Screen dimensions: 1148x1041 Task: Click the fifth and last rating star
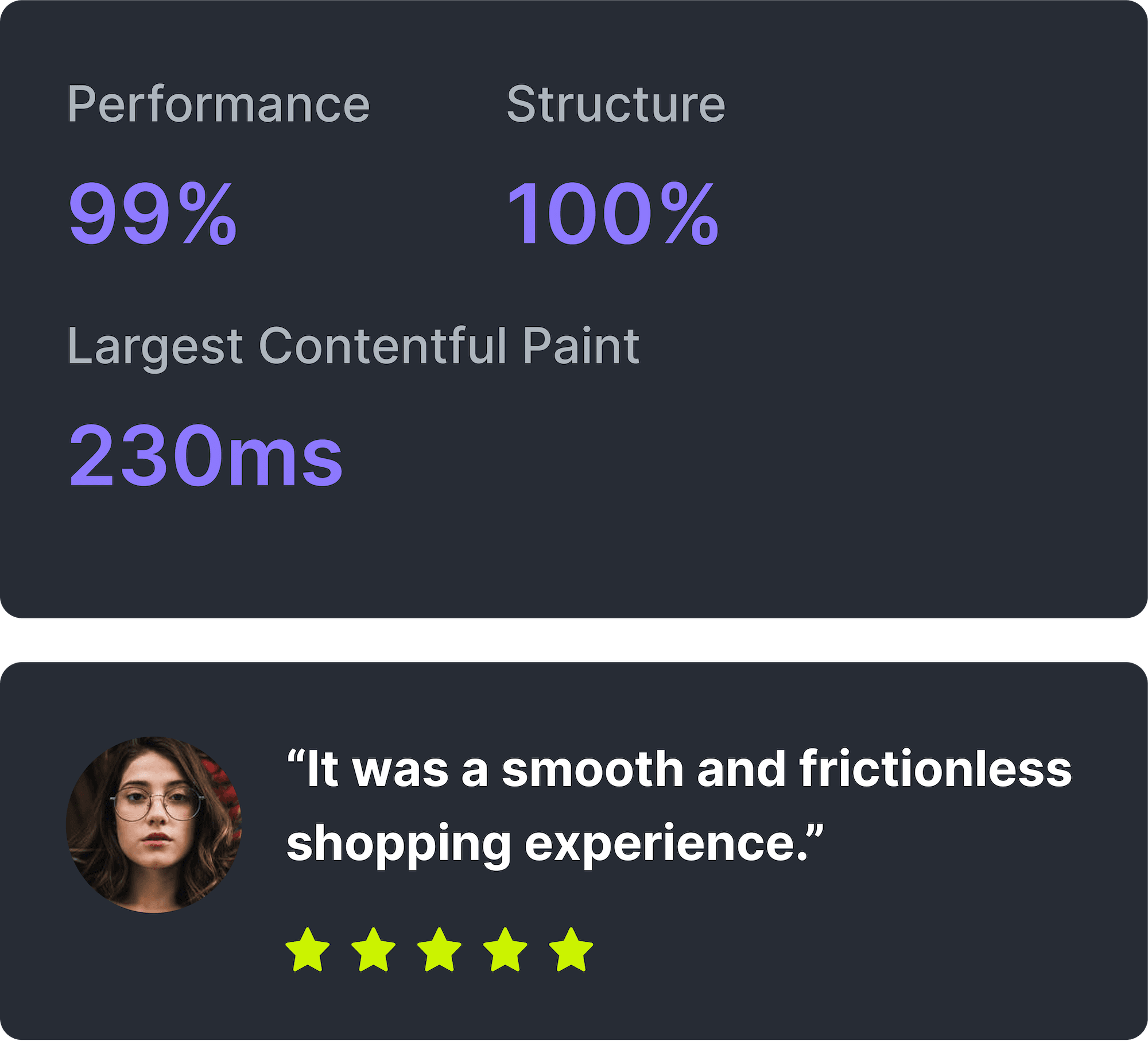coord(572,950)
